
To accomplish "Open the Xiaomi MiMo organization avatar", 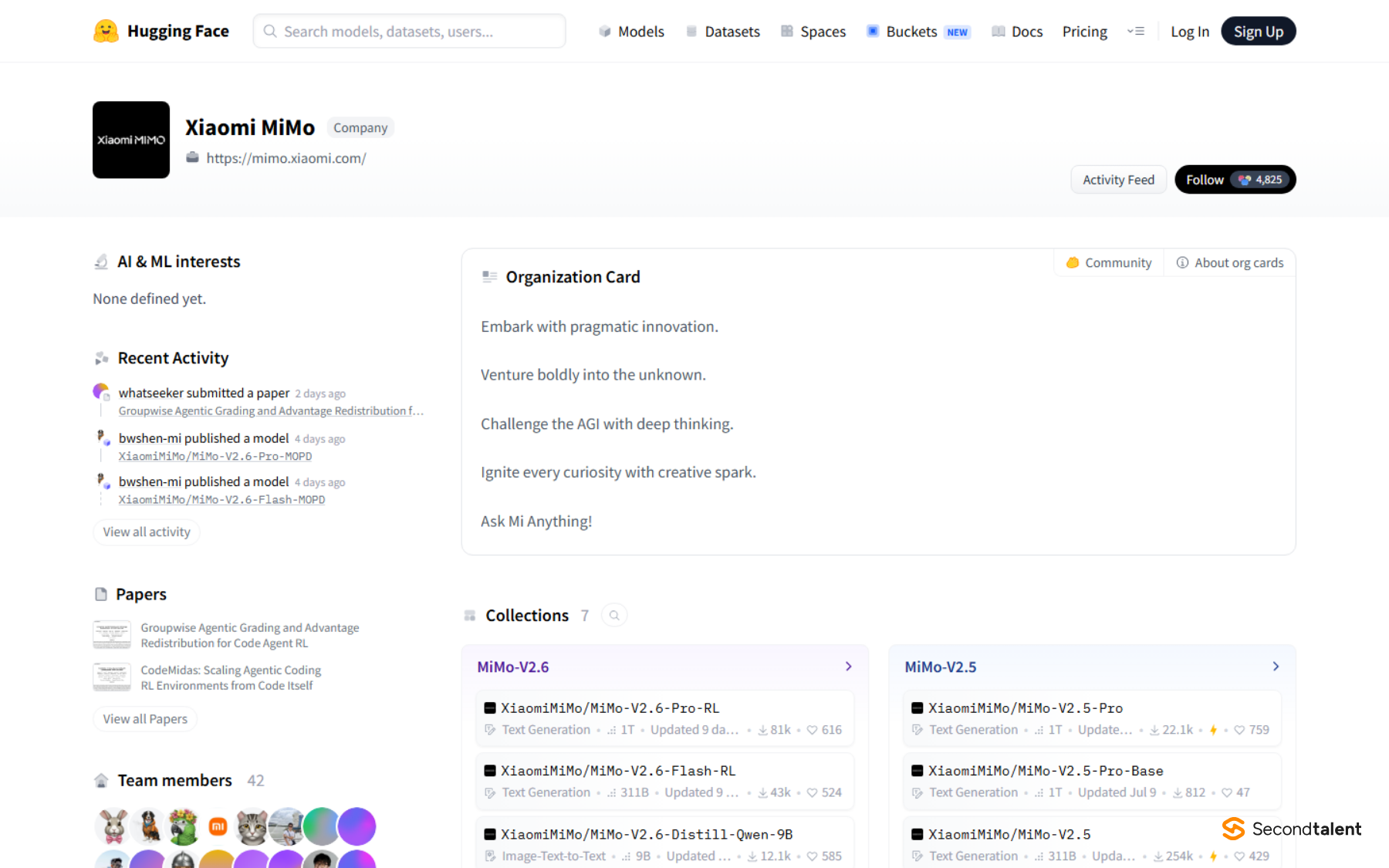I will [x=131, y=140].
